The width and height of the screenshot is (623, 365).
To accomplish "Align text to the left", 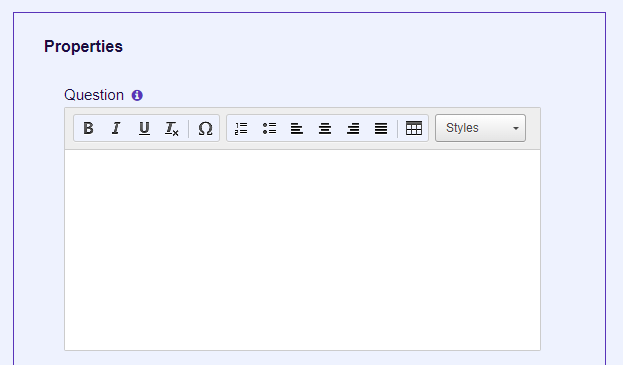I will pos(297,128).
